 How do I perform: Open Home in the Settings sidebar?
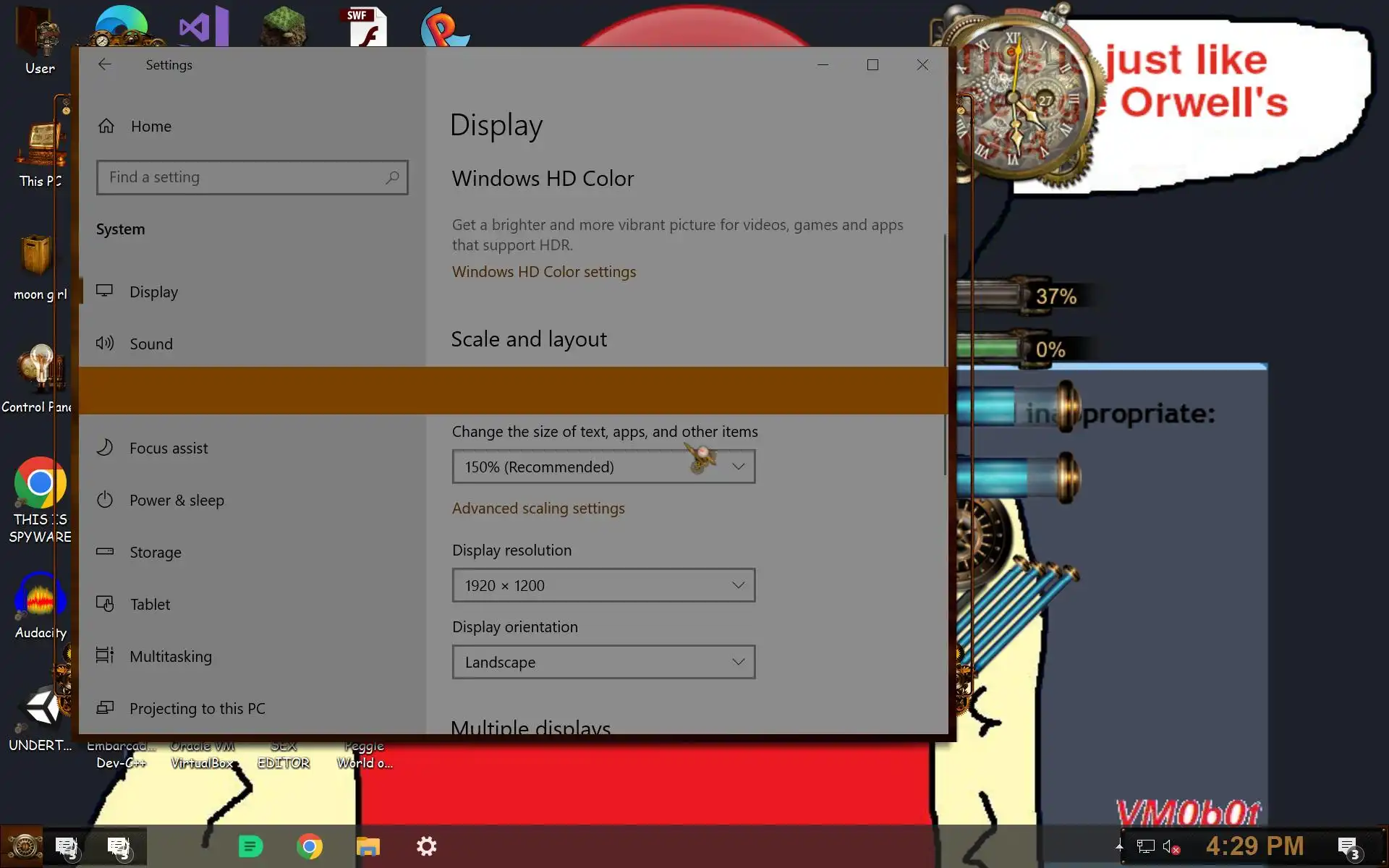click(150, 126)
